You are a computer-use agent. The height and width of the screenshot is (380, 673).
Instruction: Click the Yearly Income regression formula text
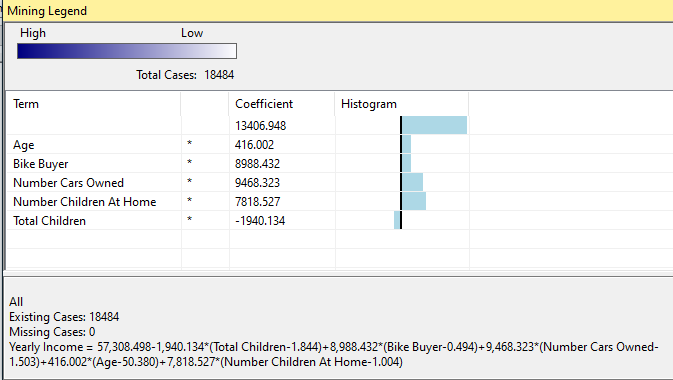point(333,354)
